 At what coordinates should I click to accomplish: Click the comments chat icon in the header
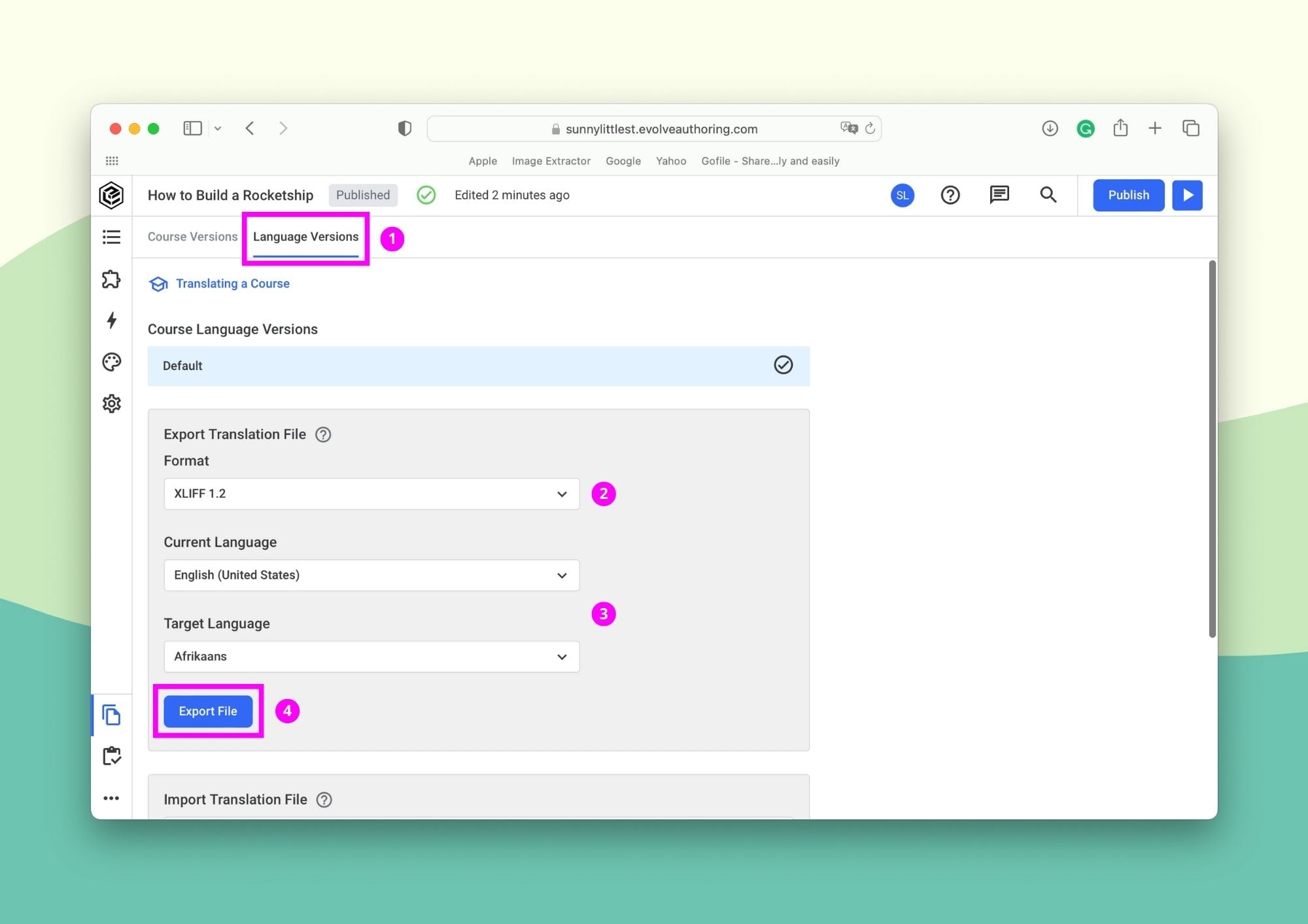click(x=999, y=195)
